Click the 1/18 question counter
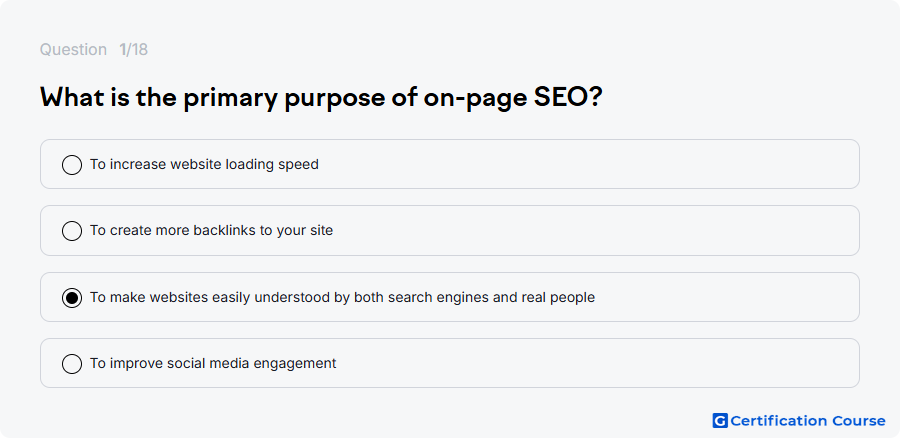The height and width of the screenshot is (438, 900). point(133,50)
